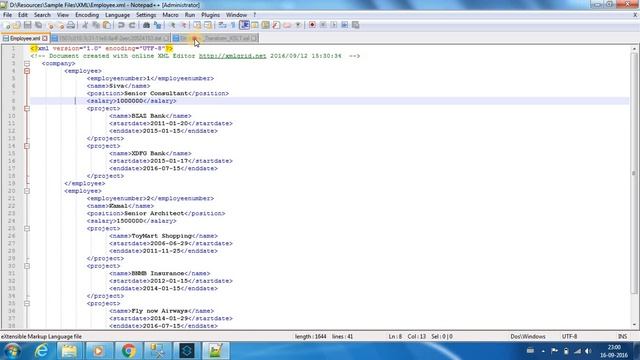The width and height of the screenshot is (640, 360).
Task: Collapse second employee fold marker on line 20
Action: coord(27,191)
